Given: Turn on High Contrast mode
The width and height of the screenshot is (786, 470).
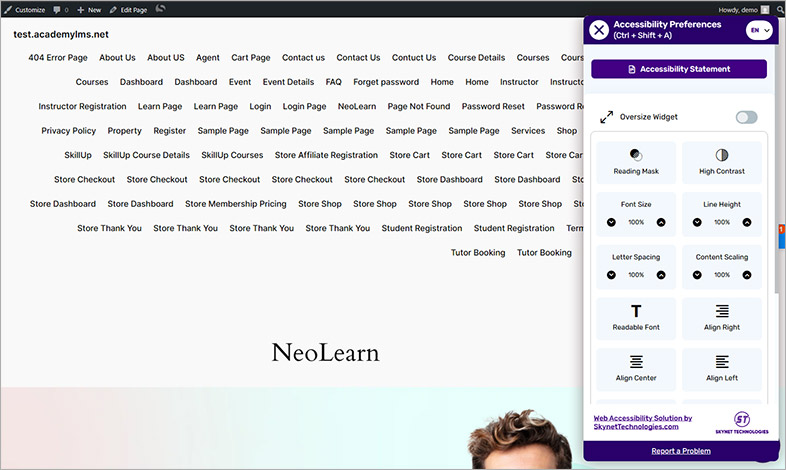Looking at the screenshot, I should (722, 162).
